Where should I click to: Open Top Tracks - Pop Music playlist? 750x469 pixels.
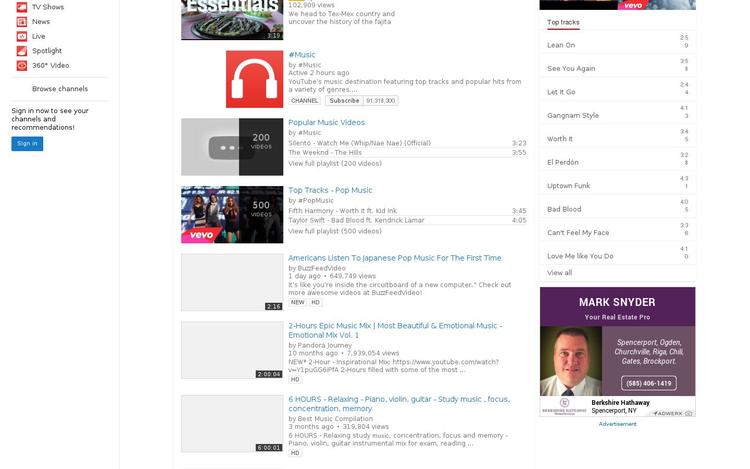click(330, 190)
